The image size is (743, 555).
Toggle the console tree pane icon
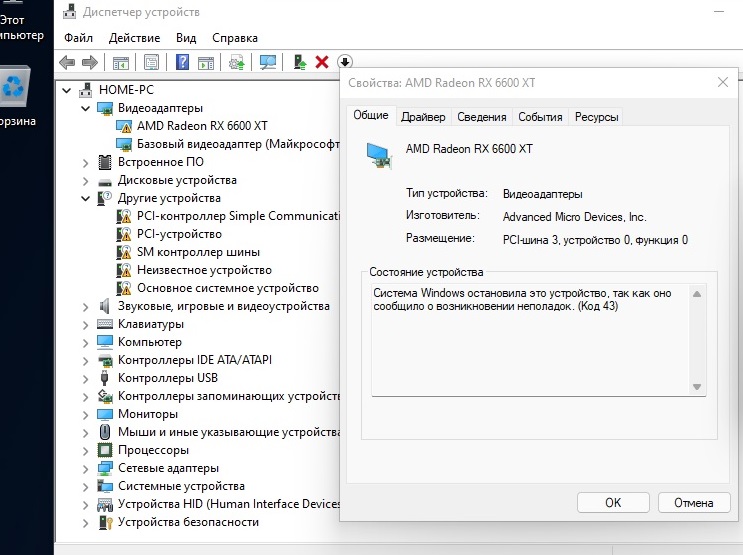pyautogui.click(x=120, y=62)
